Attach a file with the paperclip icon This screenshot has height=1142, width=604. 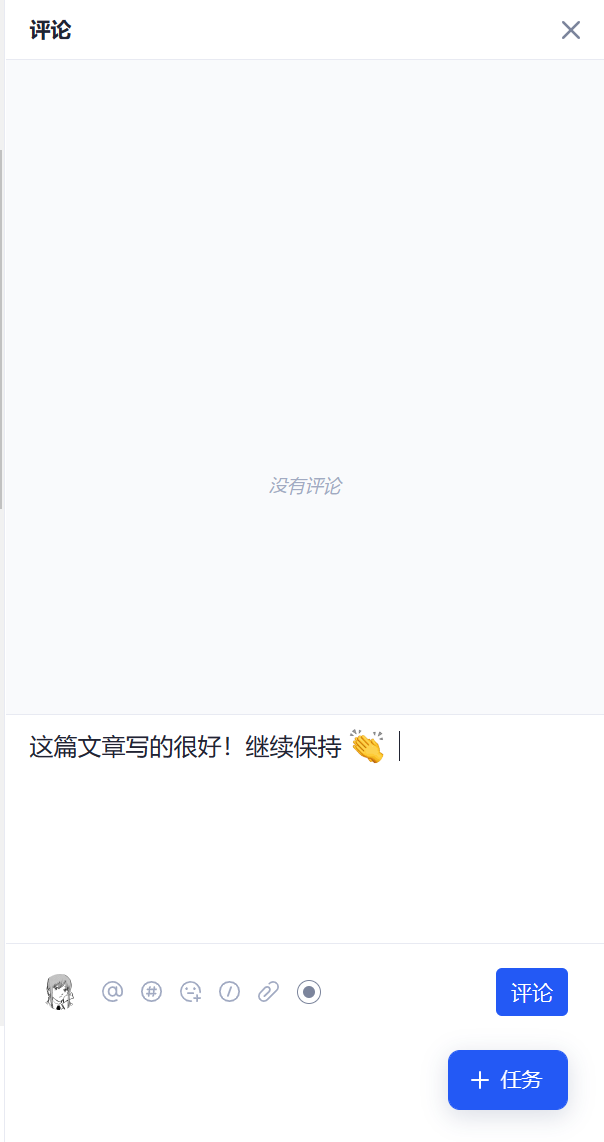pos(269,991)
